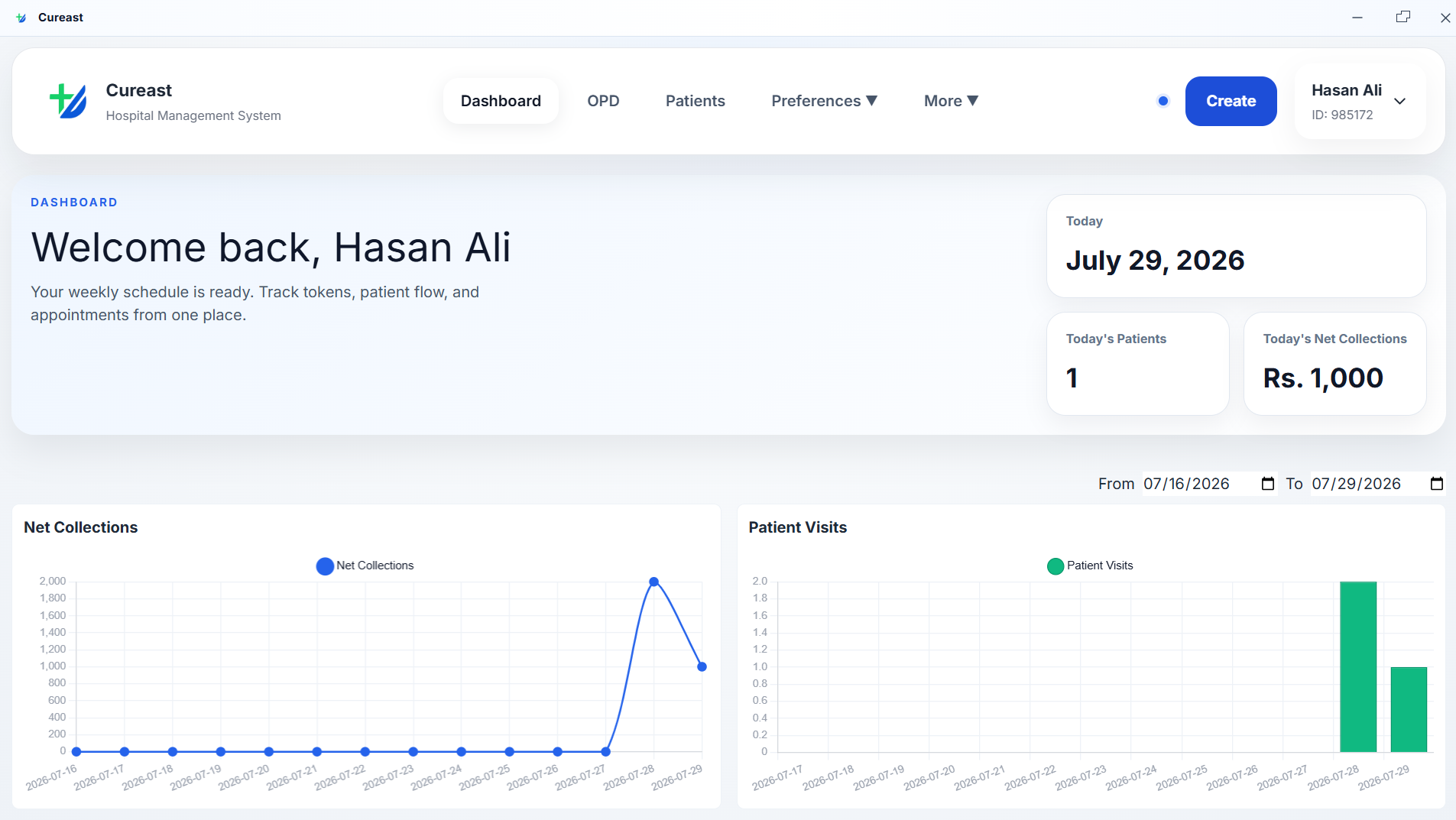Click the "From" date range label
The image size is (1456, 820).
pos(1117,484)
